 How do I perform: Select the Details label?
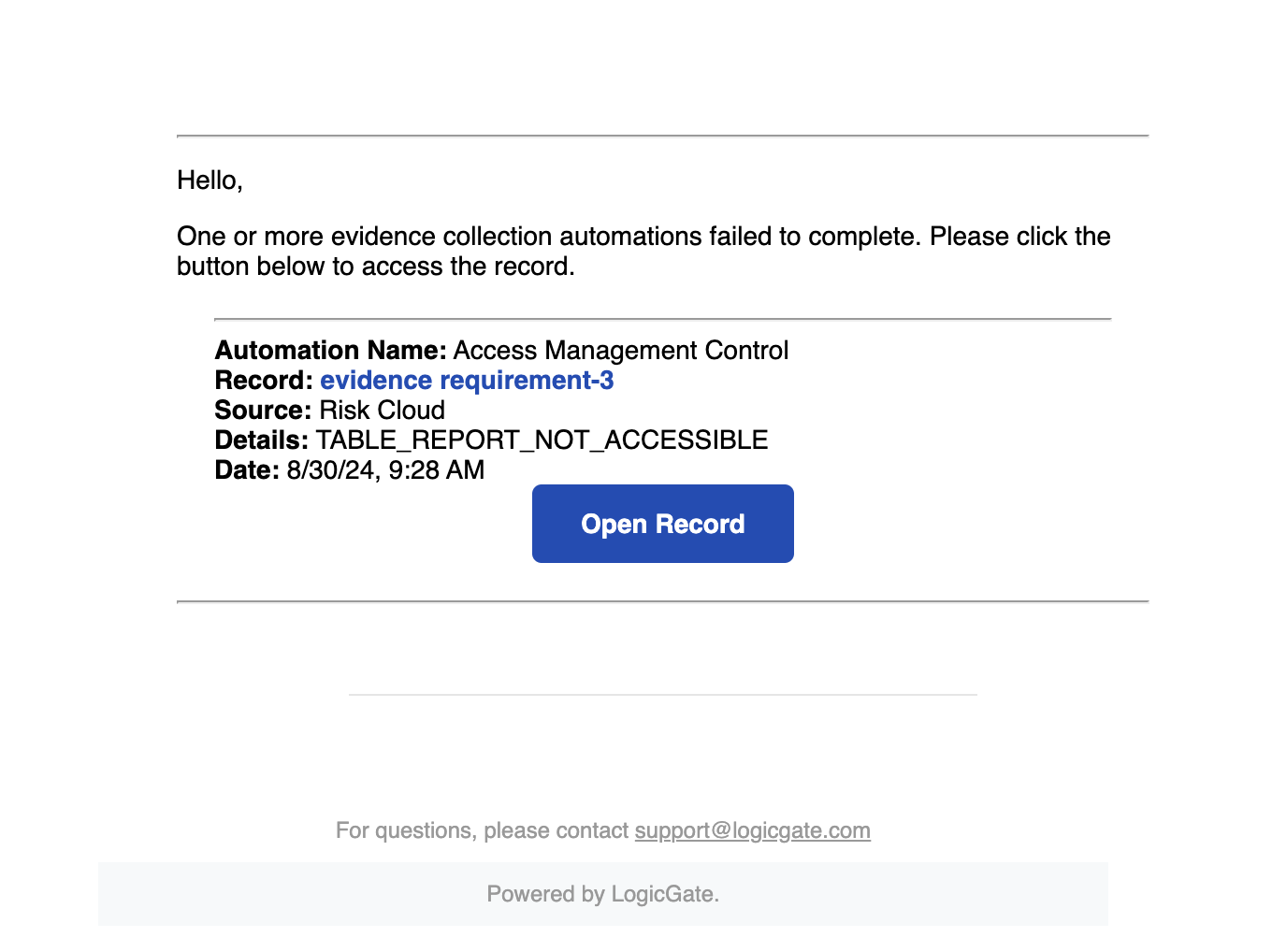click(261, 440)
